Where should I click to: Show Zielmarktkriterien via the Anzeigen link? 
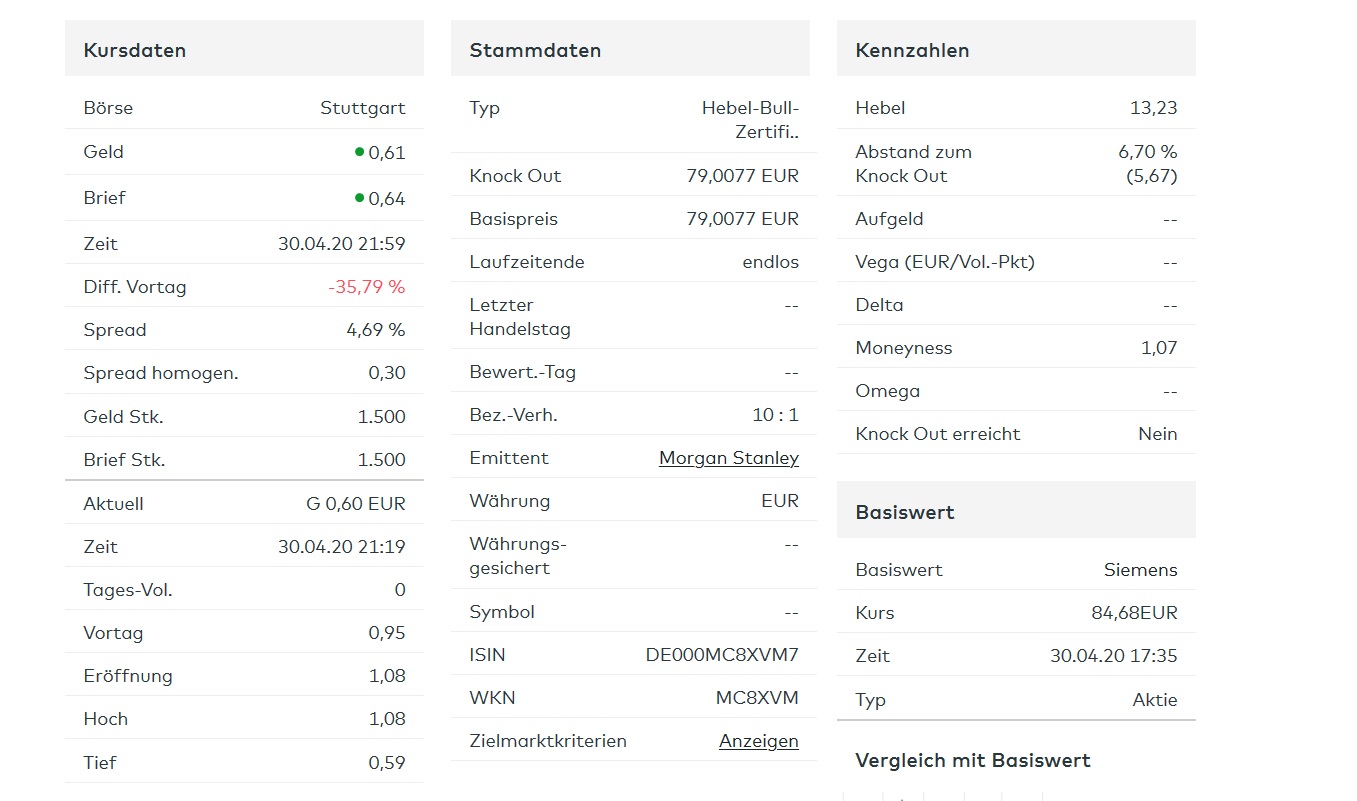pyautogui.click(x=758, y=741)
